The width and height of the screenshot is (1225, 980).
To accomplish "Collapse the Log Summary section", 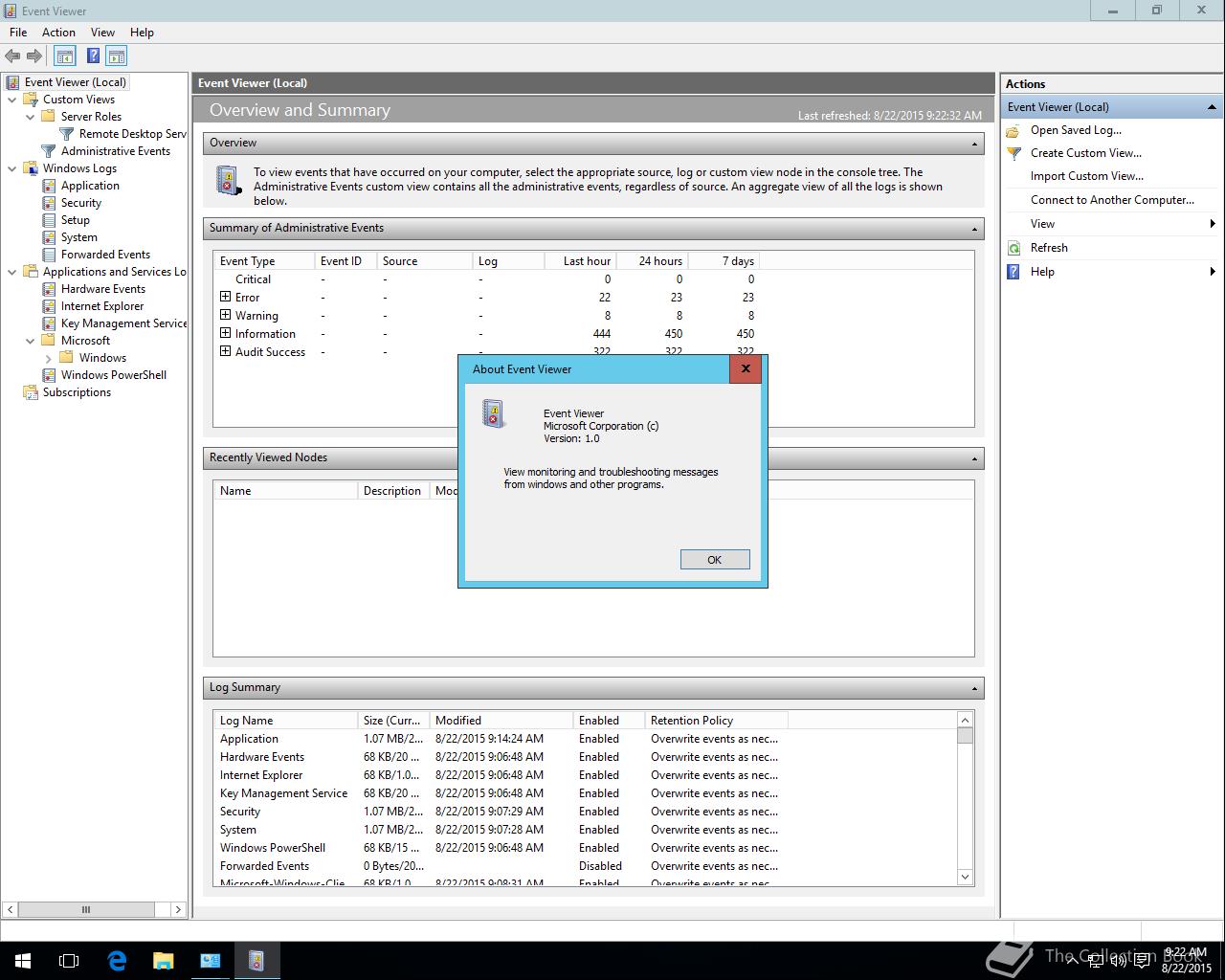I will pos(974,688).
